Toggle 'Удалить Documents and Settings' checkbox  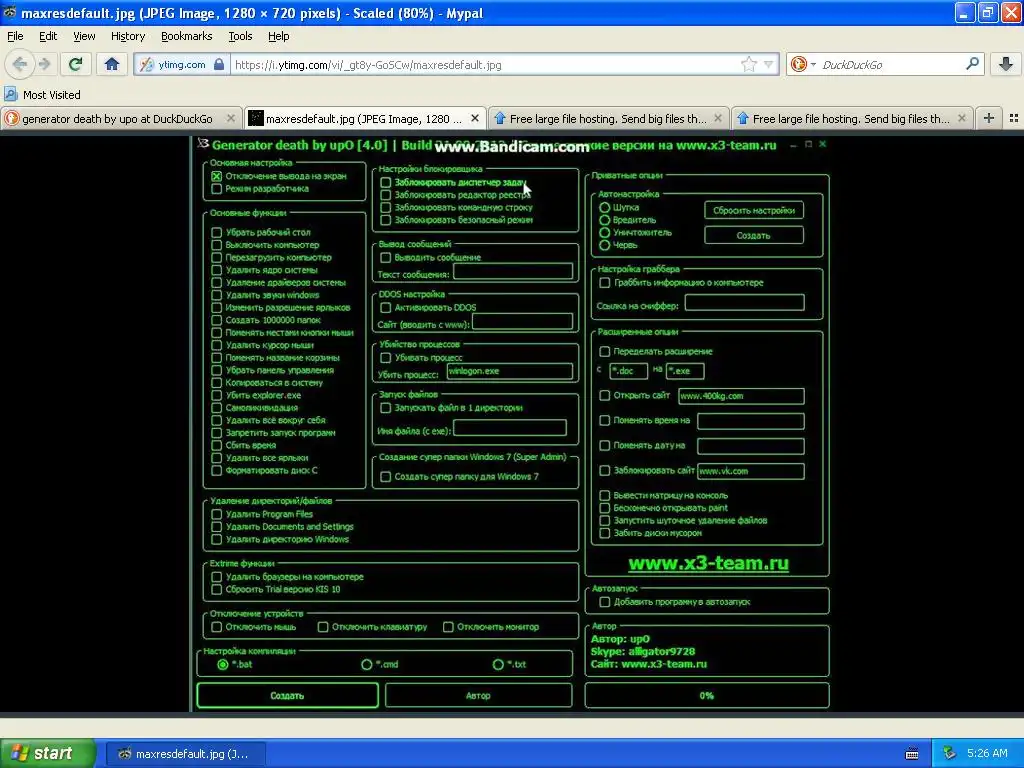coord(217,526)
